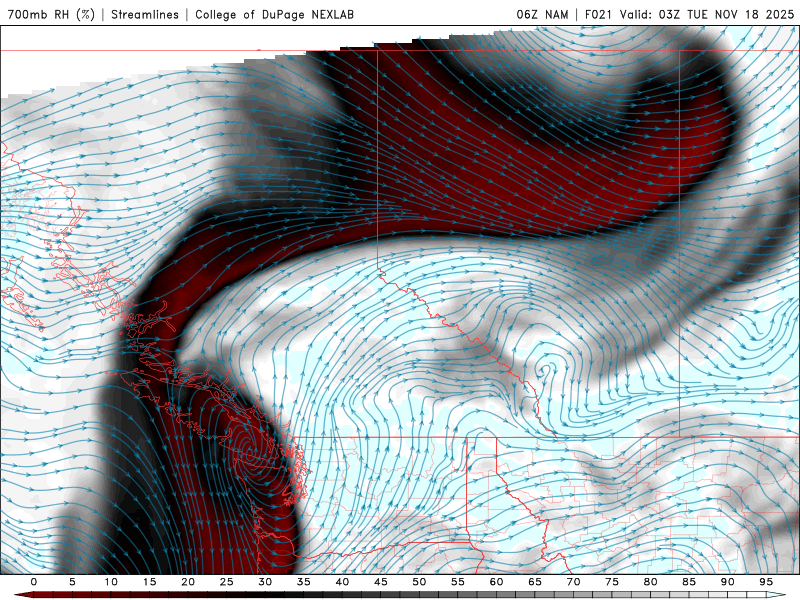Screen dimensions: 800x600
Task: Select the 60 value on color scale
Action: [496, 582]
